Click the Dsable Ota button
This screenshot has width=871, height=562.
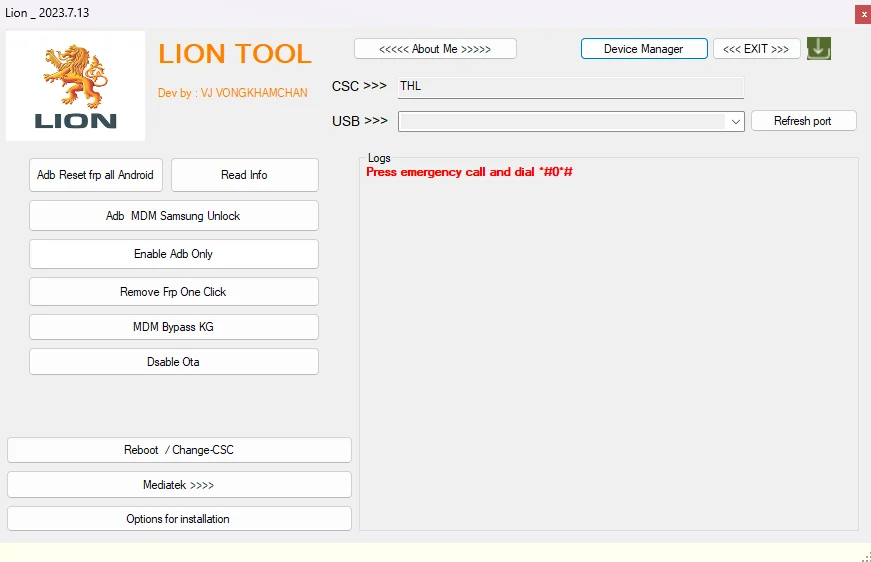tap(173, 362)
